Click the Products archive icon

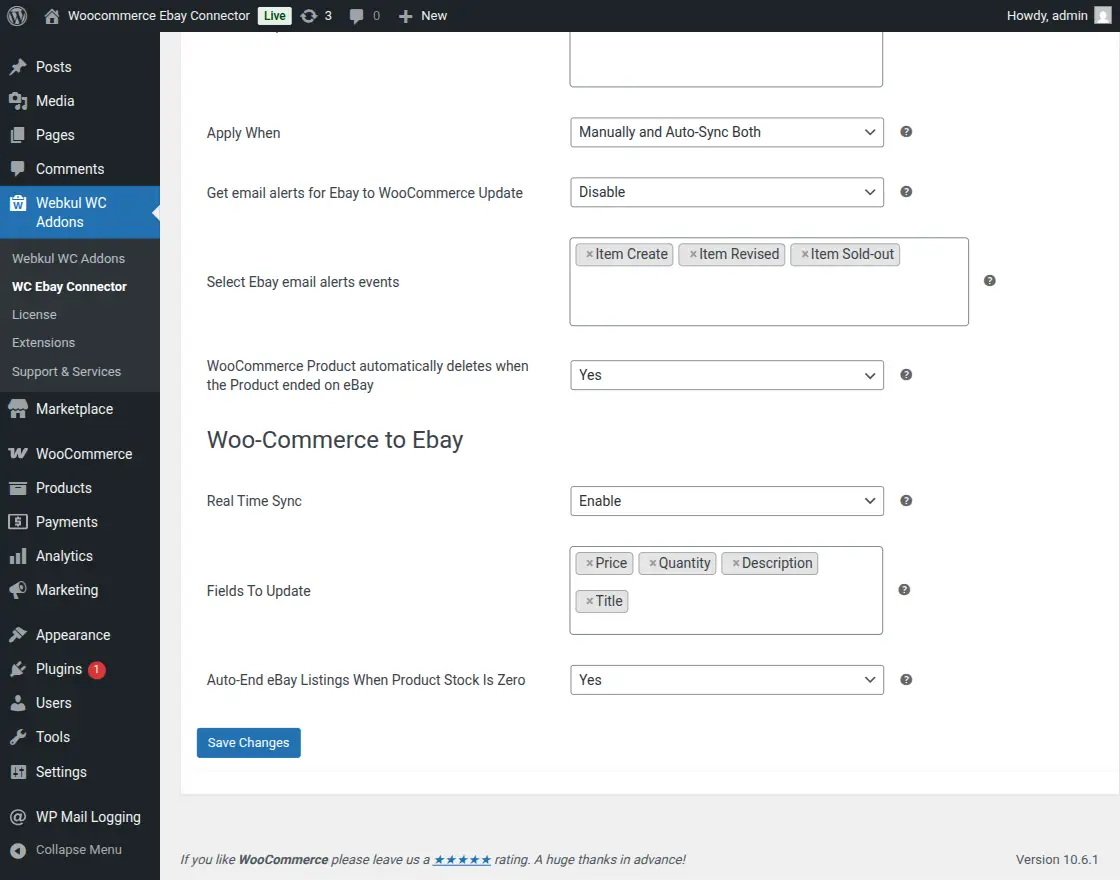pyautogui.click(x=18, y=488)
